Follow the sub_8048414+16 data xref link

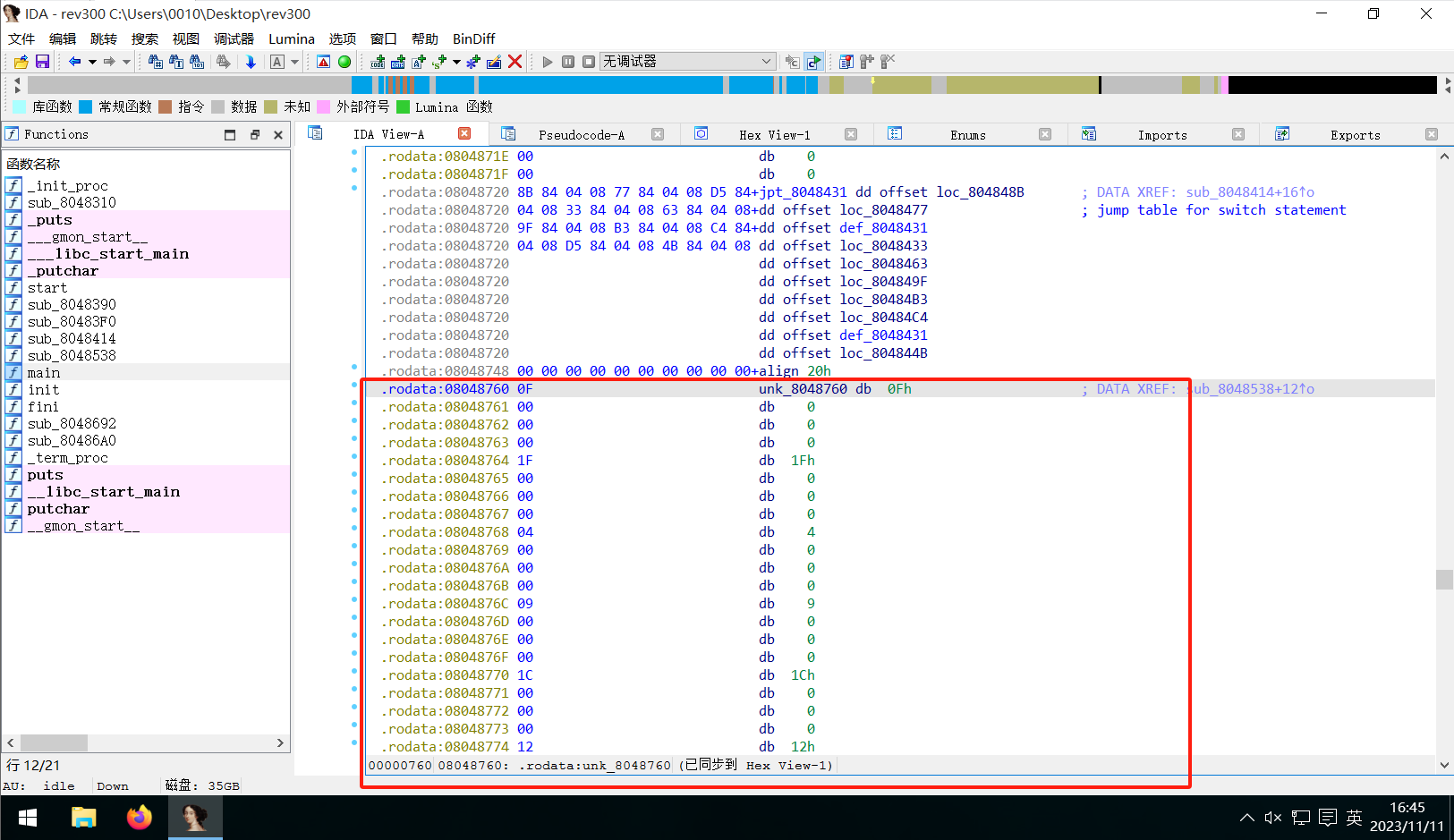1250,192
